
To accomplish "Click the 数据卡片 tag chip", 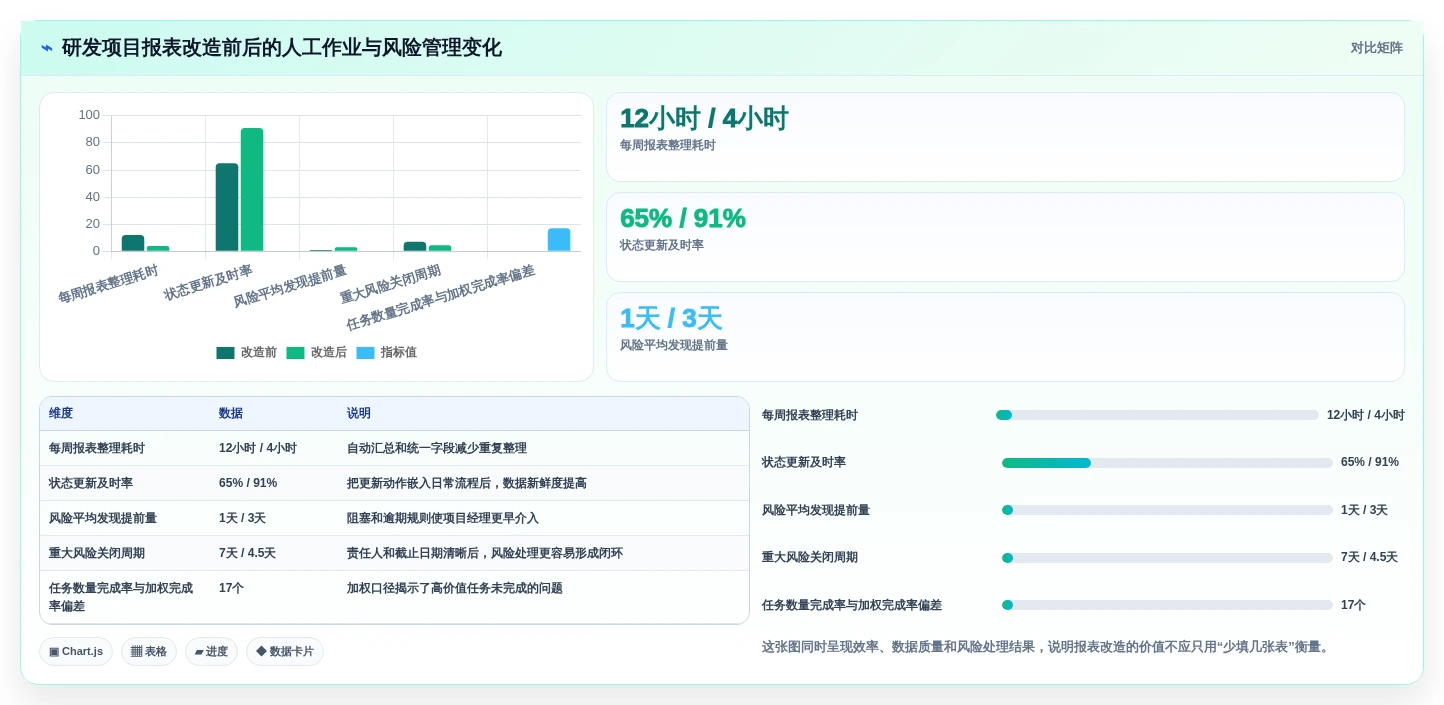I will [285, 652].
